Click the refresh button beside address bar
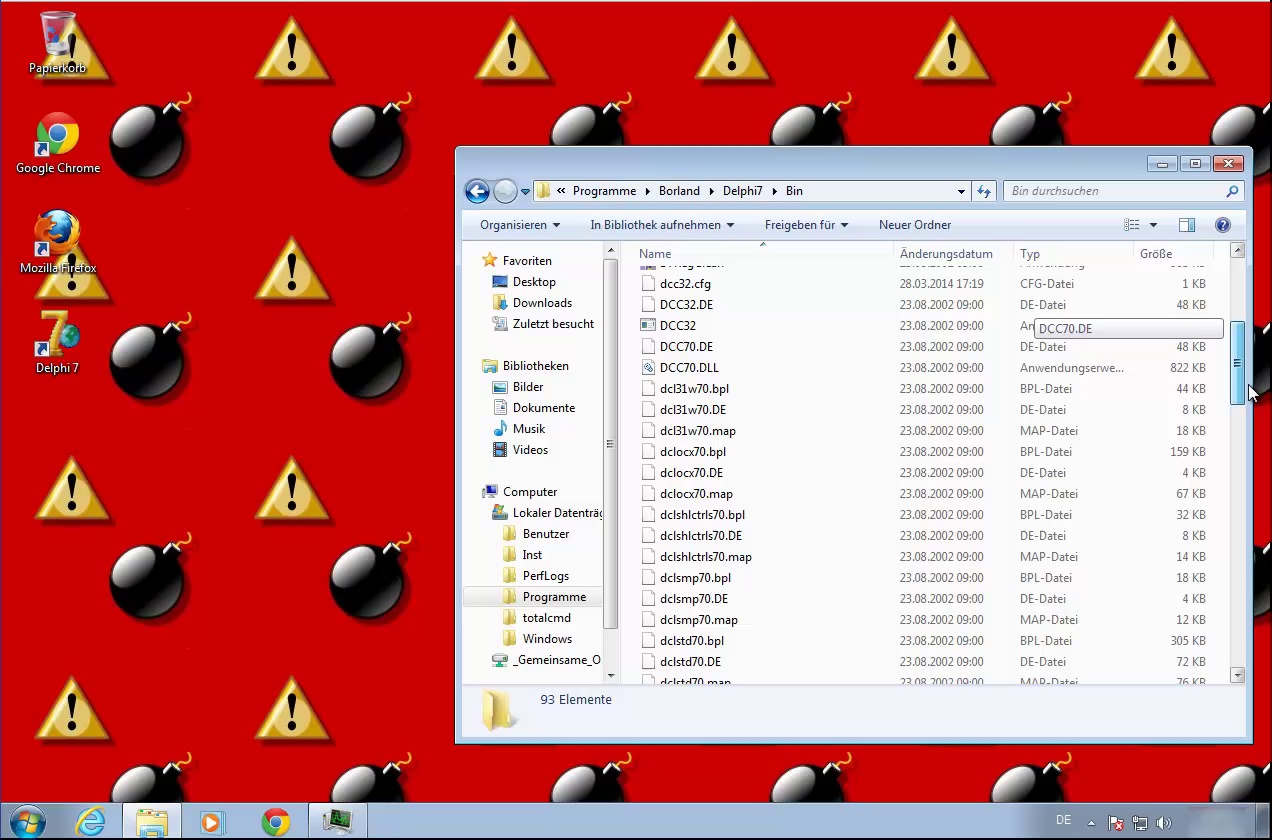 tap(984, 191)
